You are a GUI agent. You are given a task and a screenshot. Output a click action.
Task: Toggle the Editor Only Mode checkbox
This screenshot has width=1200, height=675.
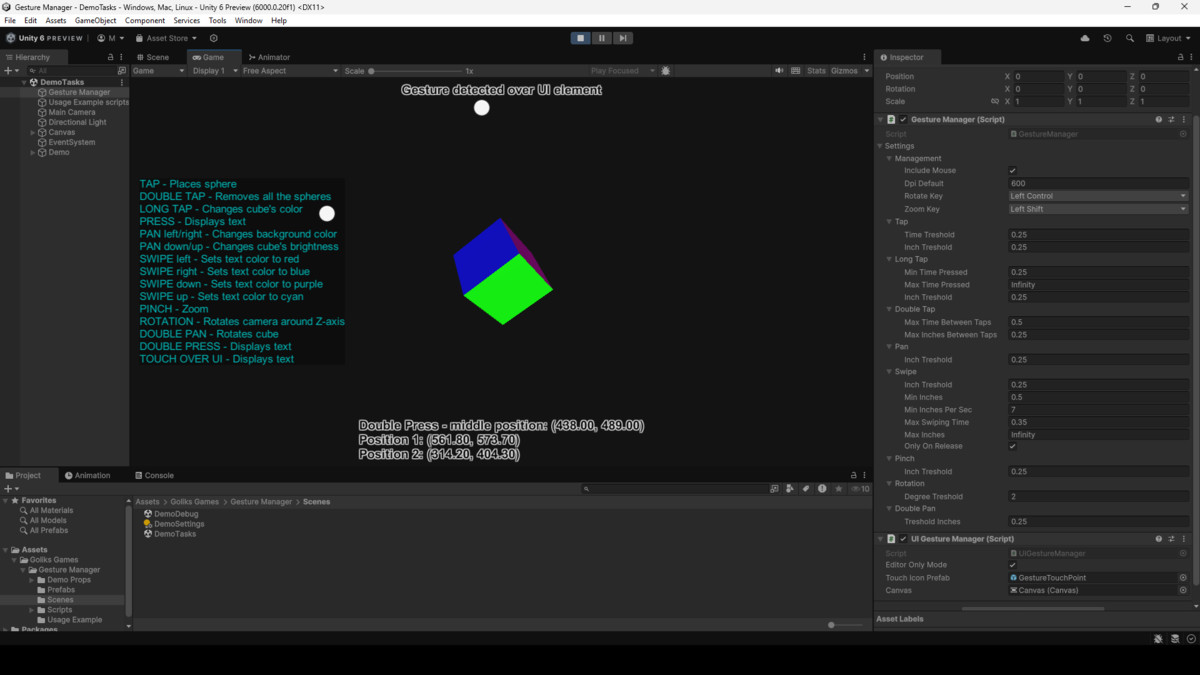tap(1013, 565)
